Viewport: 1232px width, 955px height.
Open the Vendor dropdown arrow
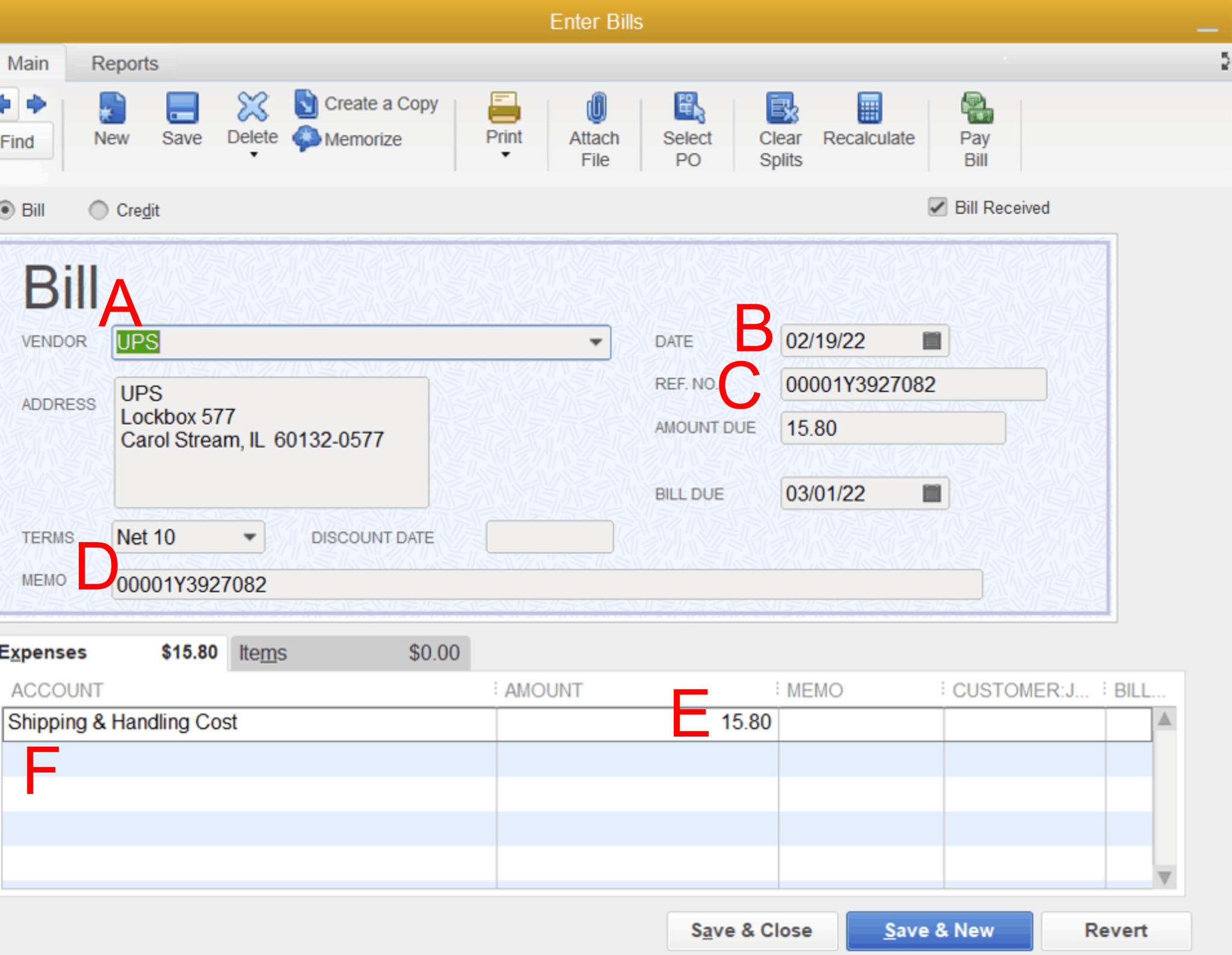(595, 342)
